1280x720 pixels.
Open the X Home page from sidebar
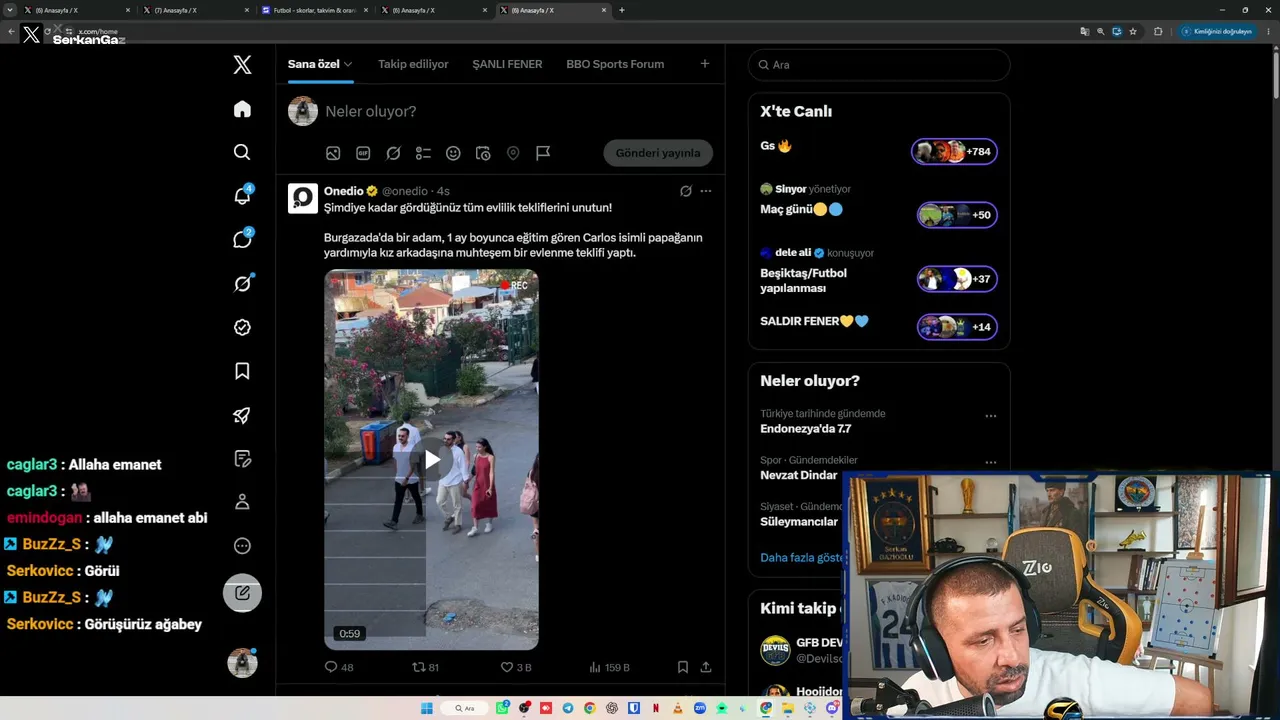[x=242, y=109]
